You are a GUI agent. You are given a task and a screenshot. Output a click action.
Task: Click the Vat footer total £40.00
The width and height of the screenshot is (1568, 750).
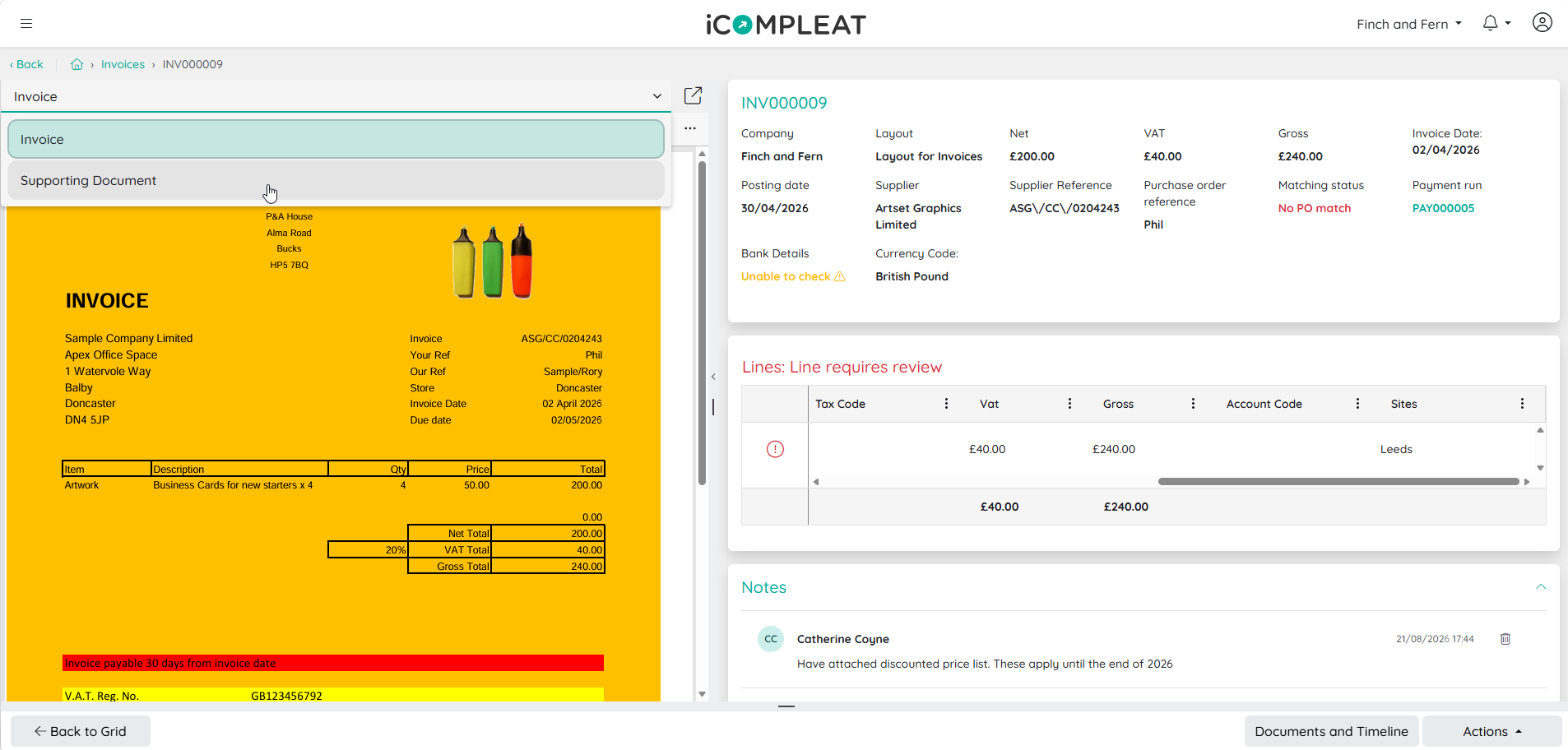1000,507
